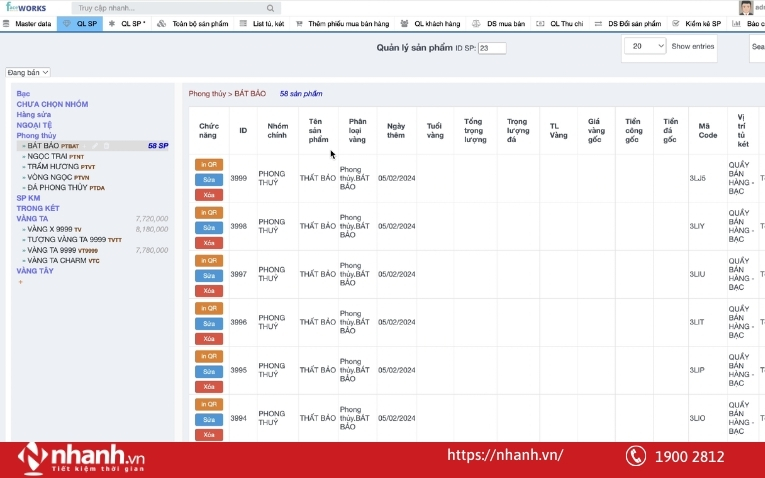Screen dimensions: 765x478
Task: Click the trash icon beside BÁT BẢO
Action: tap(107, 146)
